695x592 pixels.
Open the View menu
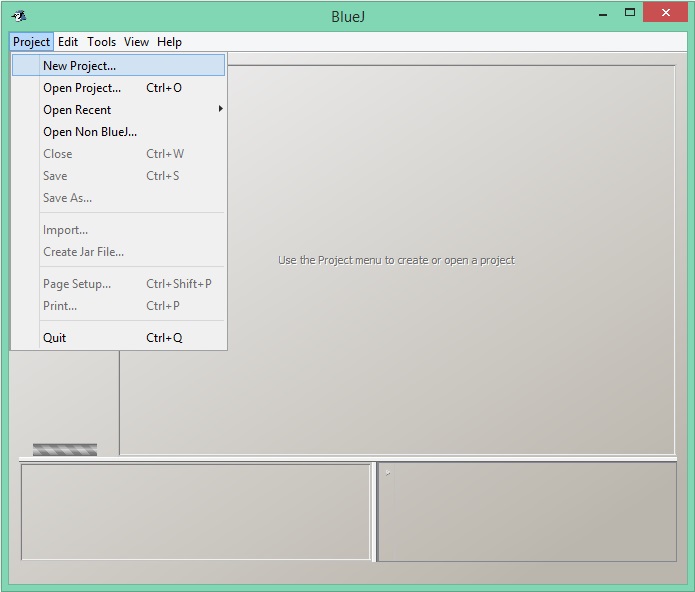pyautogui.click(x=136, y=42)
